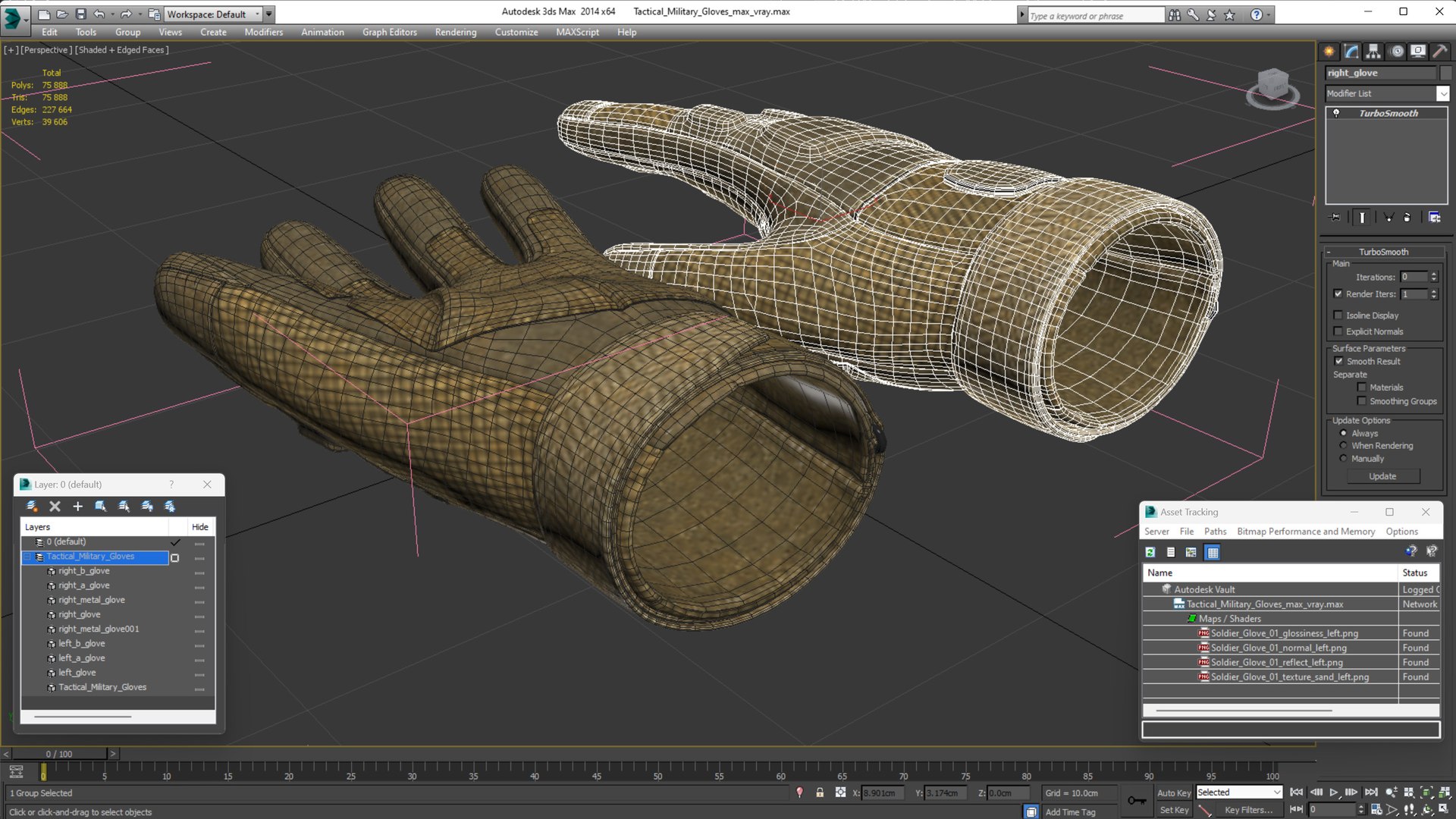Add selection to layer plus icon

(77, 507)
